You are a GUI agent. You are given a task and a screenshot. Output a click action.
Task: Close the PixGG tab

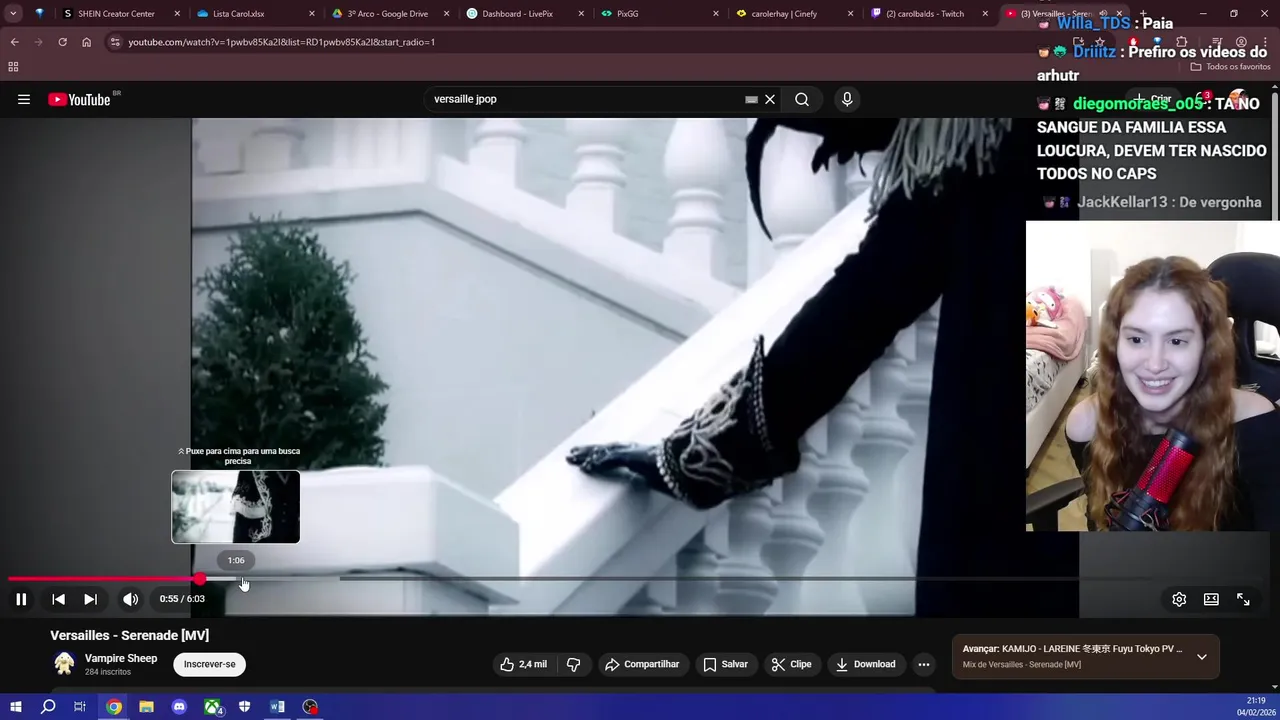[715, 14]
